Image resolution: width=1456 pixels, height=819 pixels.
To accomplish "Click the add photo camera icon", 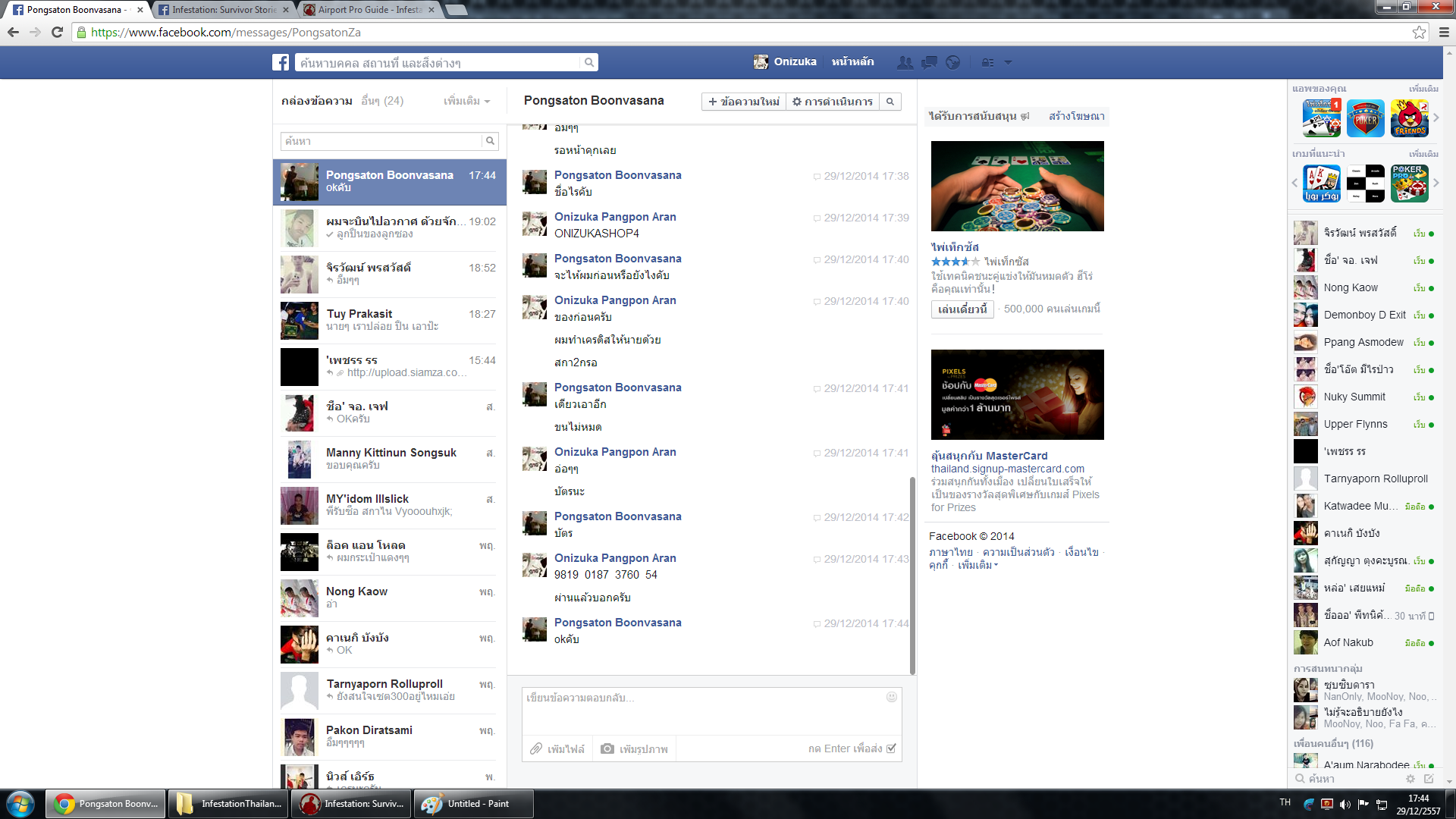I will pos(607,748).
